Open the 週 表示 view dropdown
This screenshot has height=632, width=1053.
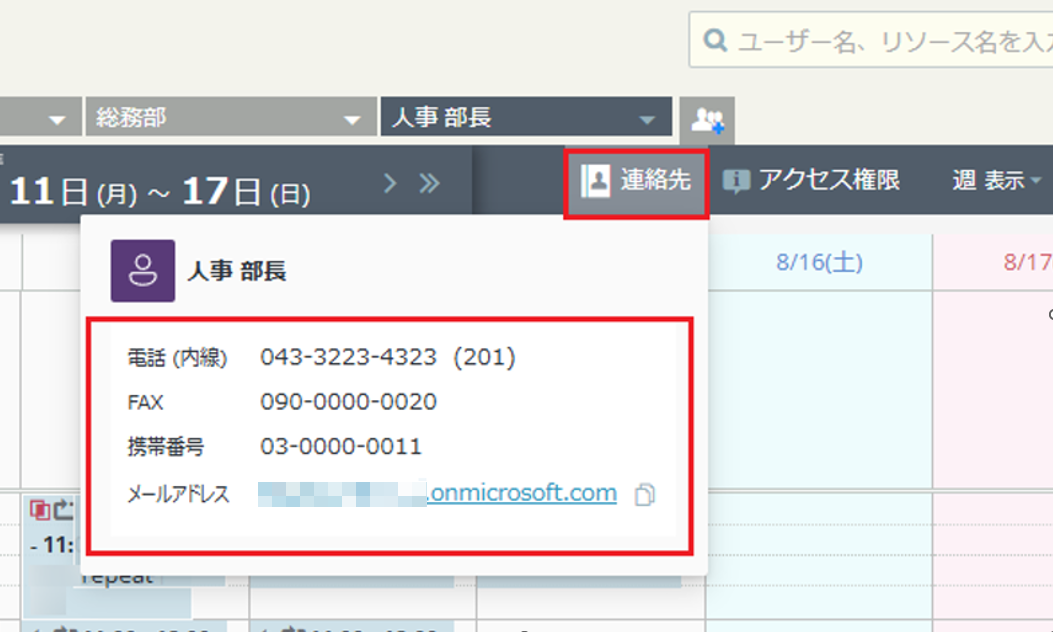pyautogui.click(x=997, y=181)
